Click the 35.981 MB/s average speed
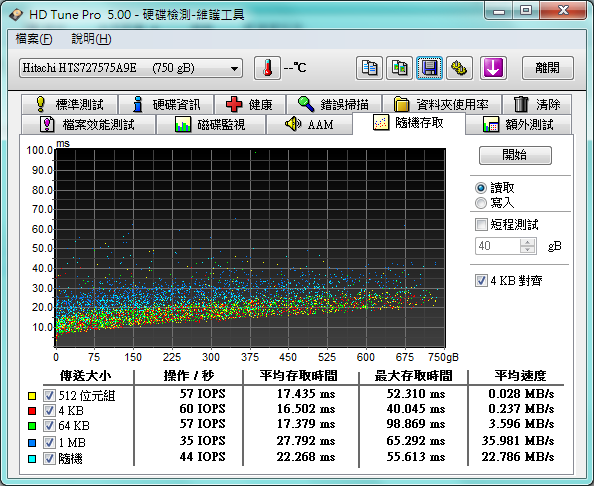The image size is (594, 486). (x=518, y=441)
